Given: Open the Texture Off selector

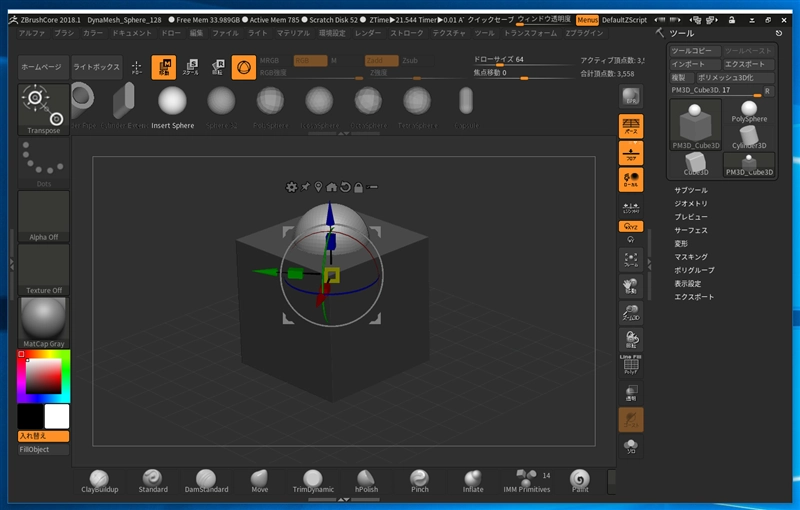Looking at the screenshot, I should [43, 269].
